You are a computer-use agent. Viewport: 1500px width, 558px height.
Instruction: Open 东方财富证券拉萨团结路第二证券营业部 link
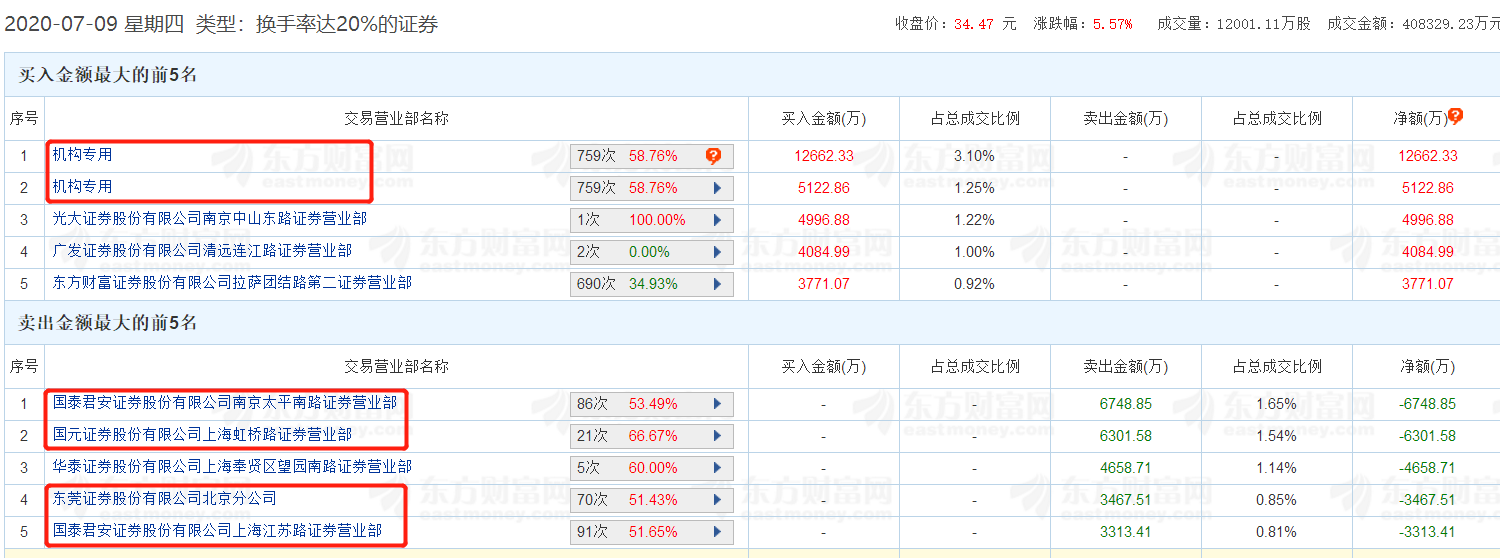[232, 283]
